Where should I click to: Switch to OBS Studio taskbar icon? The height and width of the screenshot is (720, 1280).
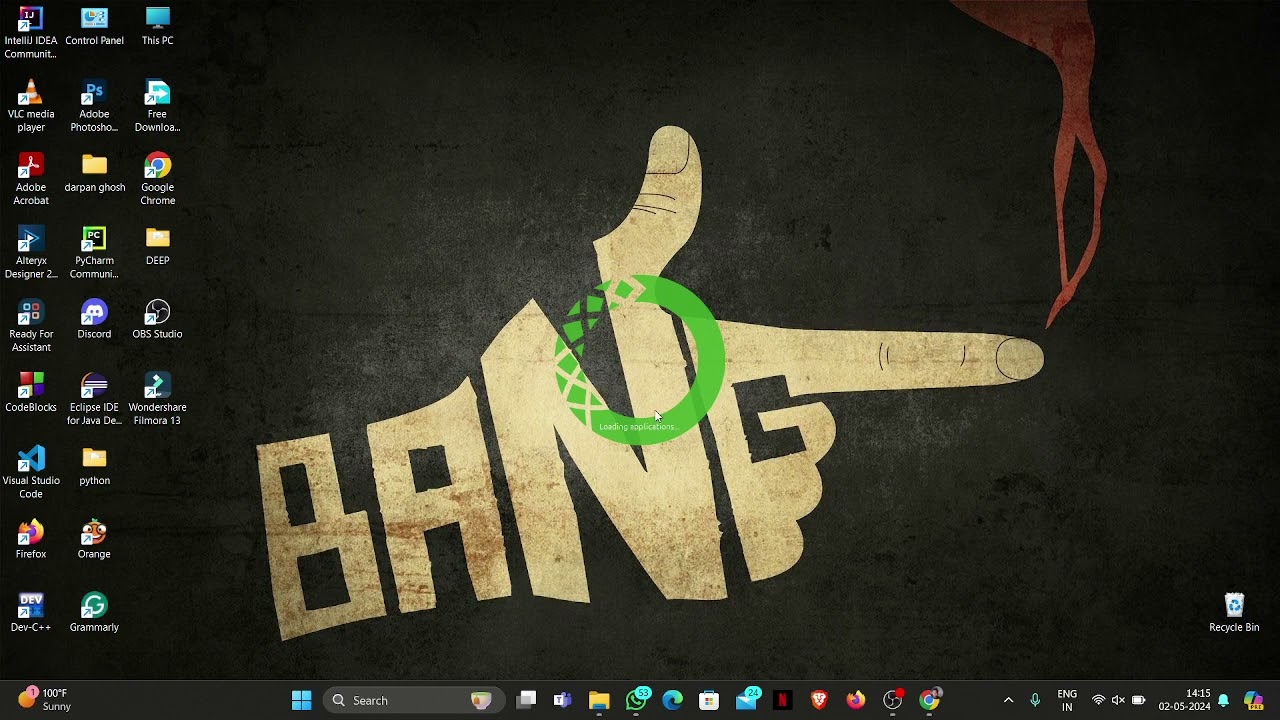(892, 700)
